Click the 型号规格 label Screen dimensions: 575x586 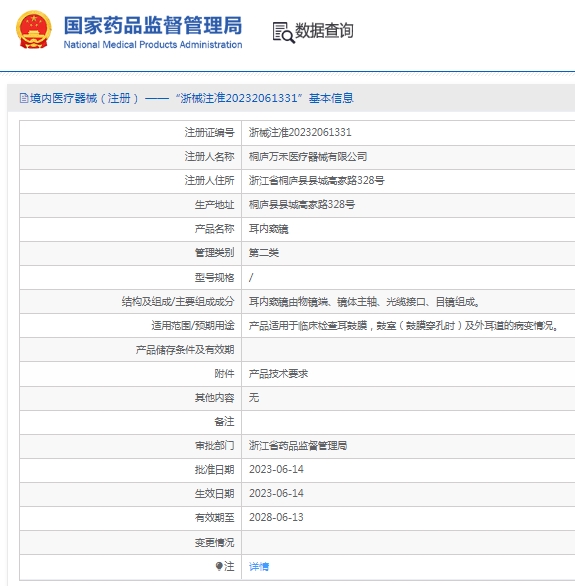[214, 277]
